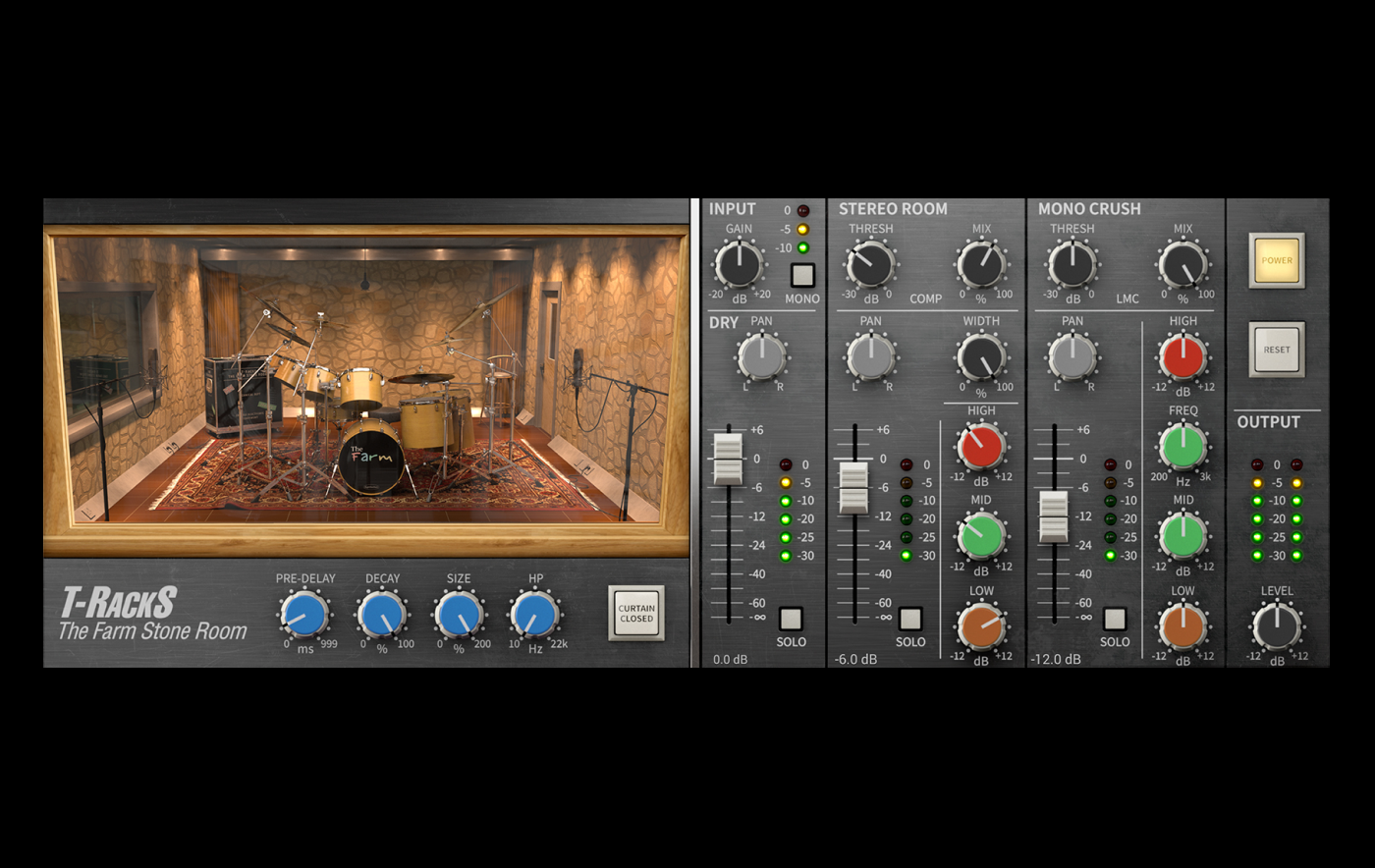Image resolution: width=1375 pixels, height=868 pixels.
Task: Click the blue PRE-DELAY knob
Action: tap(303, 616)
